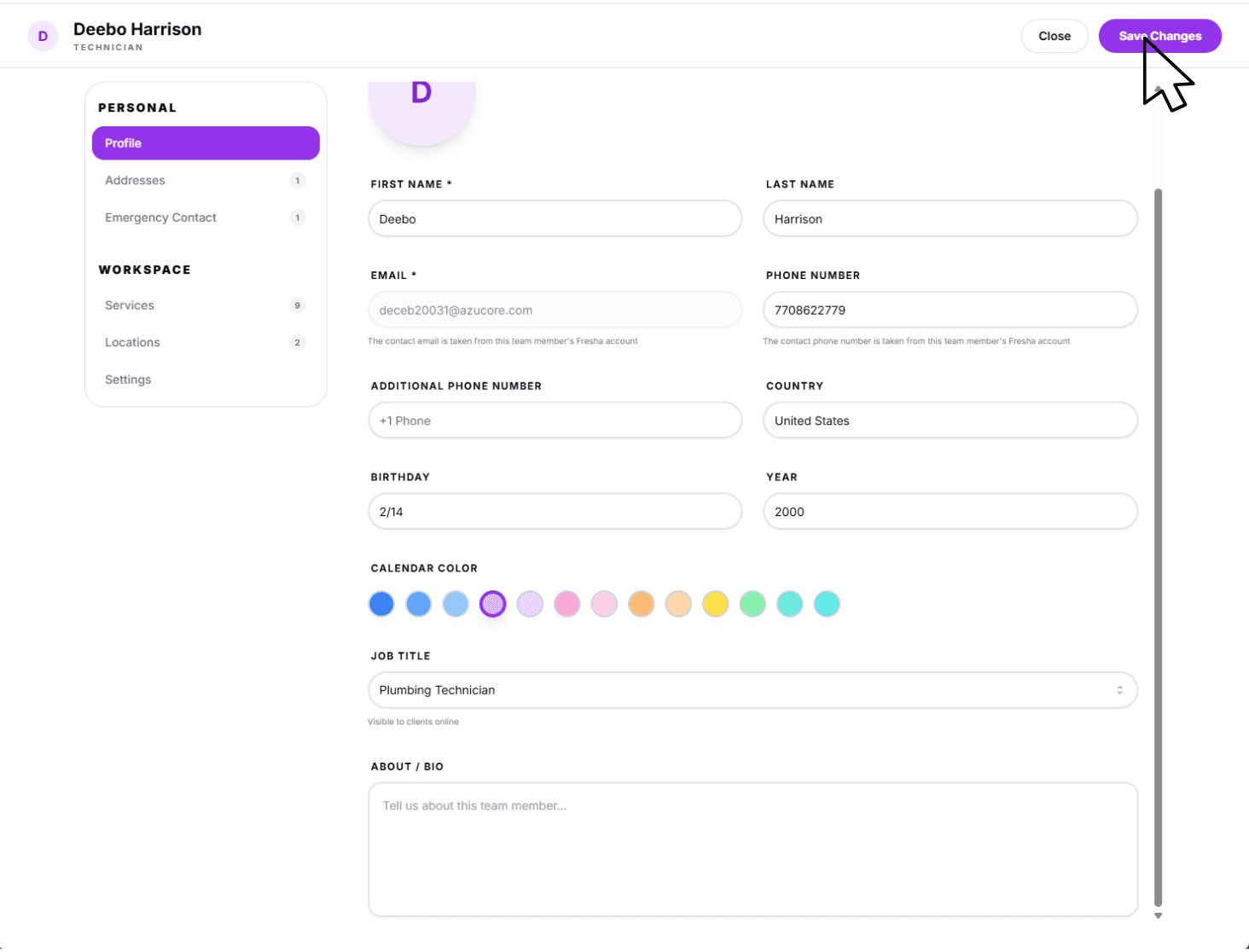Click the Job Title chevron arrows

click(1119, 690)
